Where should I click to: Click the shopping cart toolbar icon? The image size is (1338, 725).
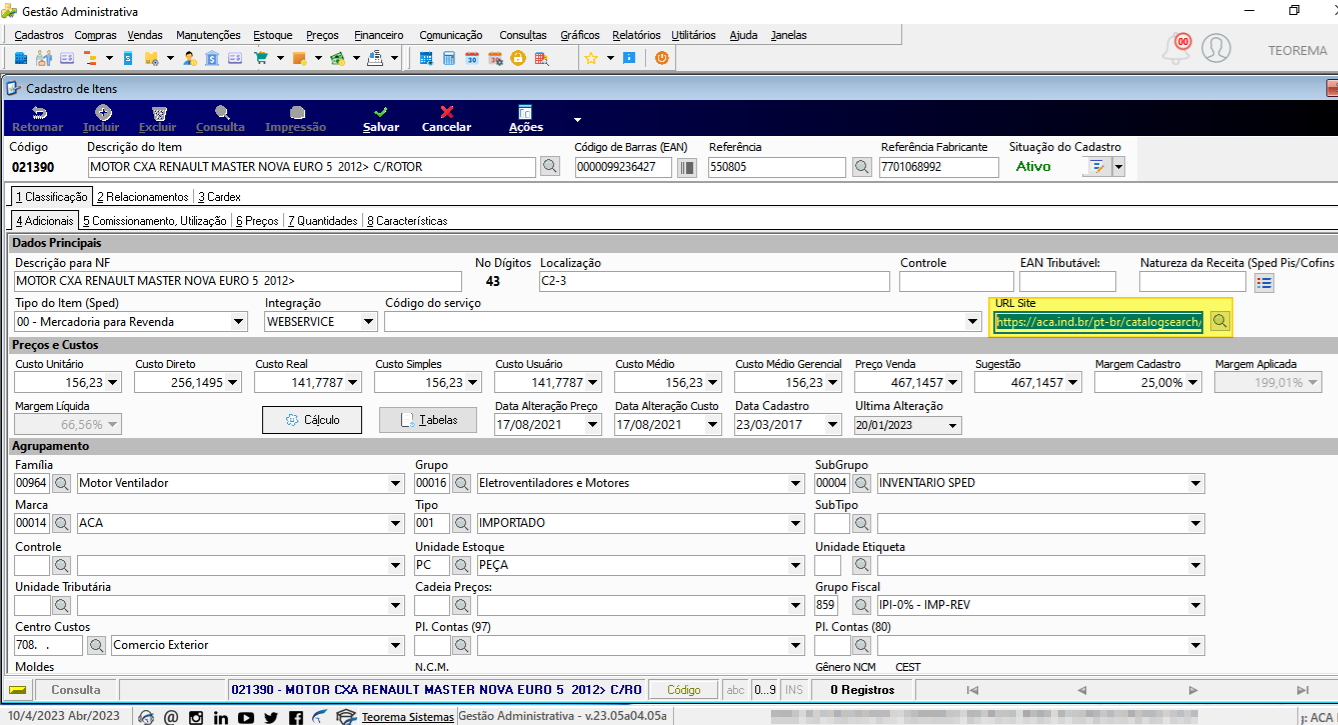click(x=262, y=58)
